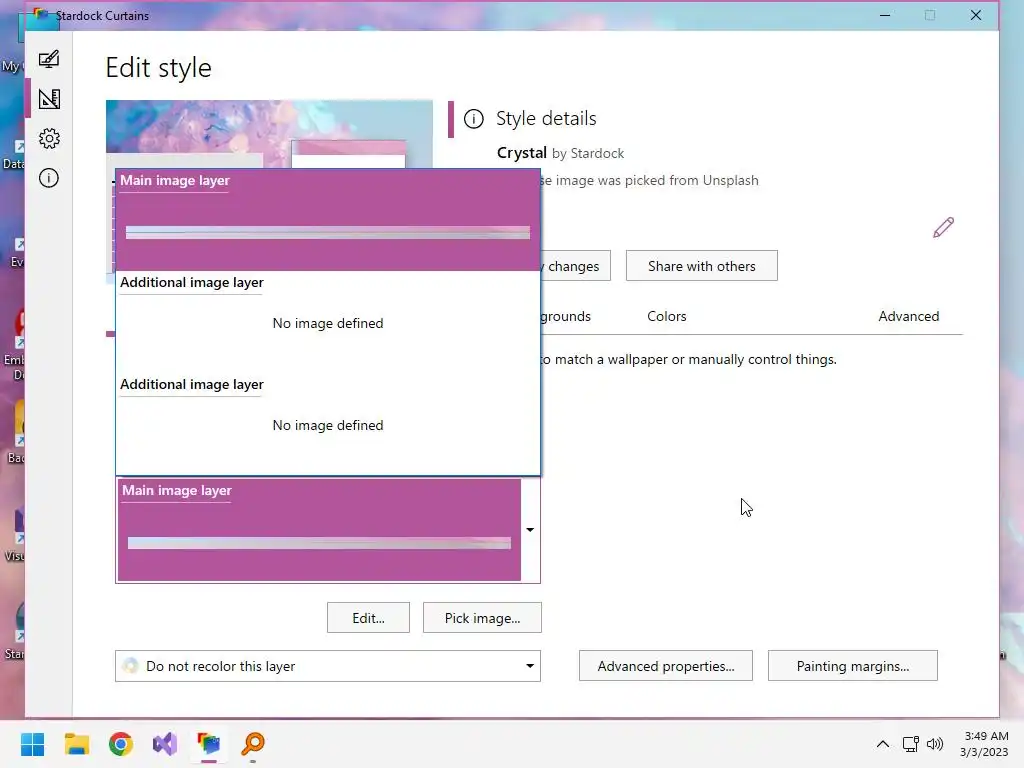The width and height of the screenshot is (1024, 768).
Task: Launch File Explorer from the taskbar
Action: tap(76, 744)
